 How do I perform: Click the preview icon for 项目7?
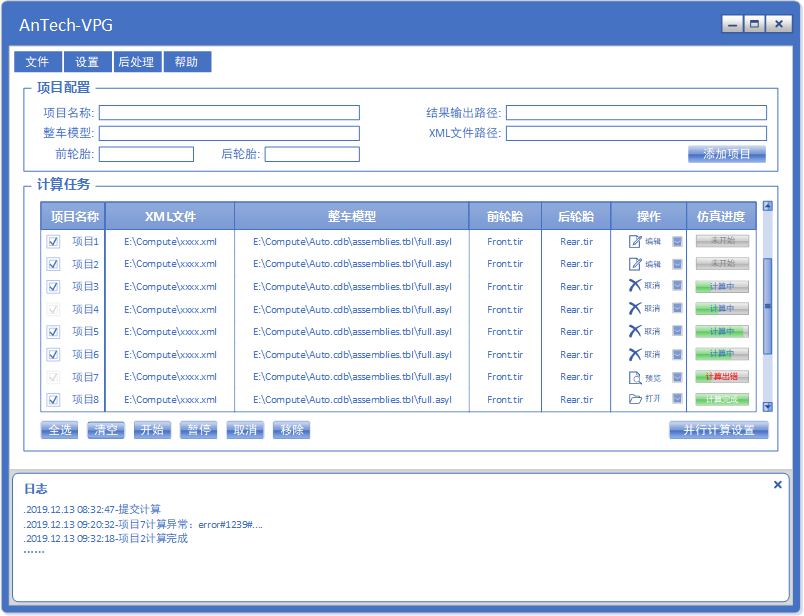coord(635,377)
